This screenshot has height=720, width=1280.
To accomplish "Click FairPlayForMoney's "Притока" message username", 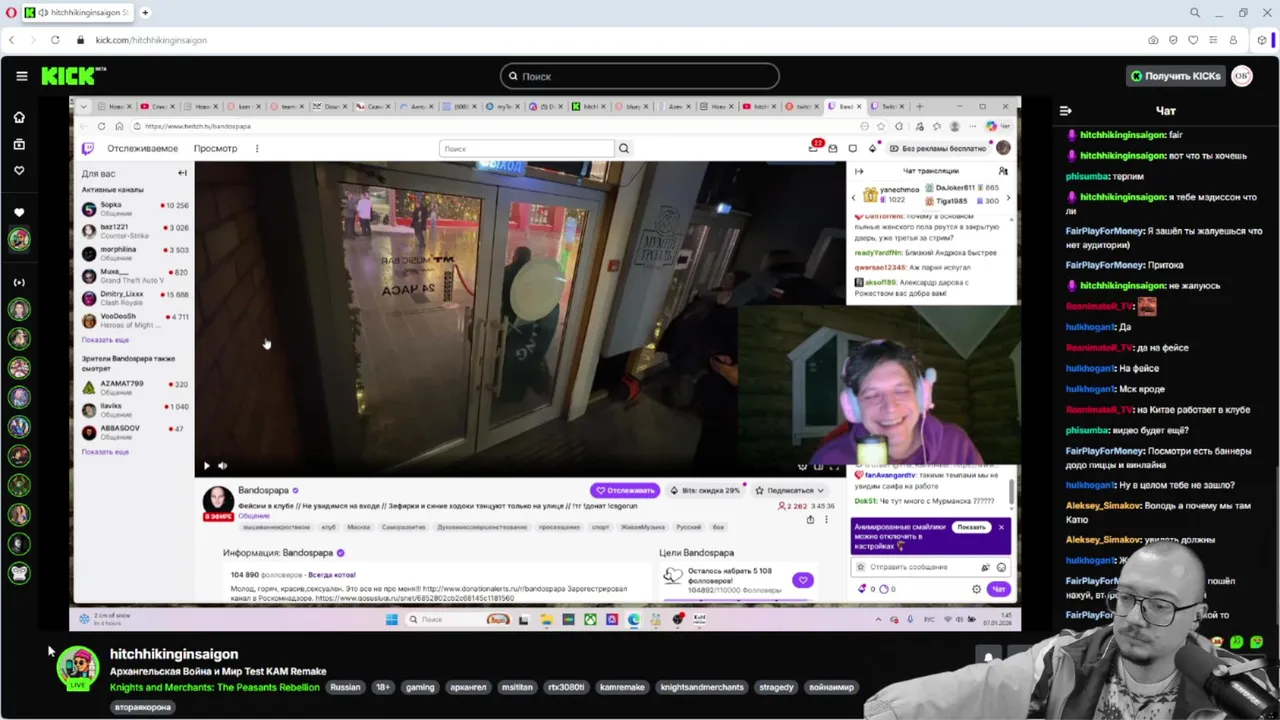I will [x=1104, y=265].
